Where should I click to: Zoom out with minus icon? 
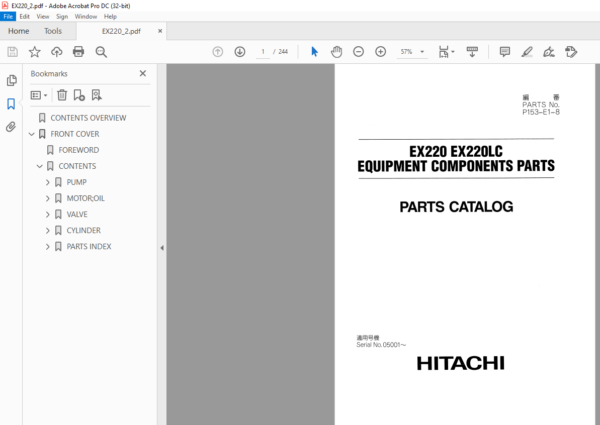coord(359,52)
